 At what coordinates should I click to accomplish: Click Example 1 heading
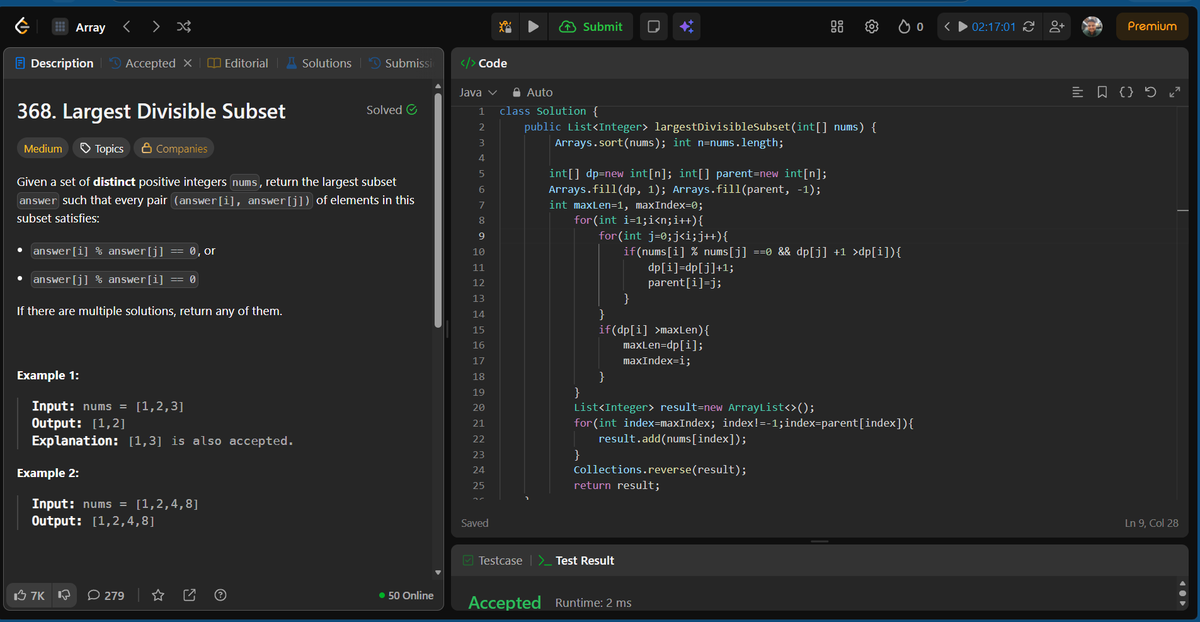point(49,376)
